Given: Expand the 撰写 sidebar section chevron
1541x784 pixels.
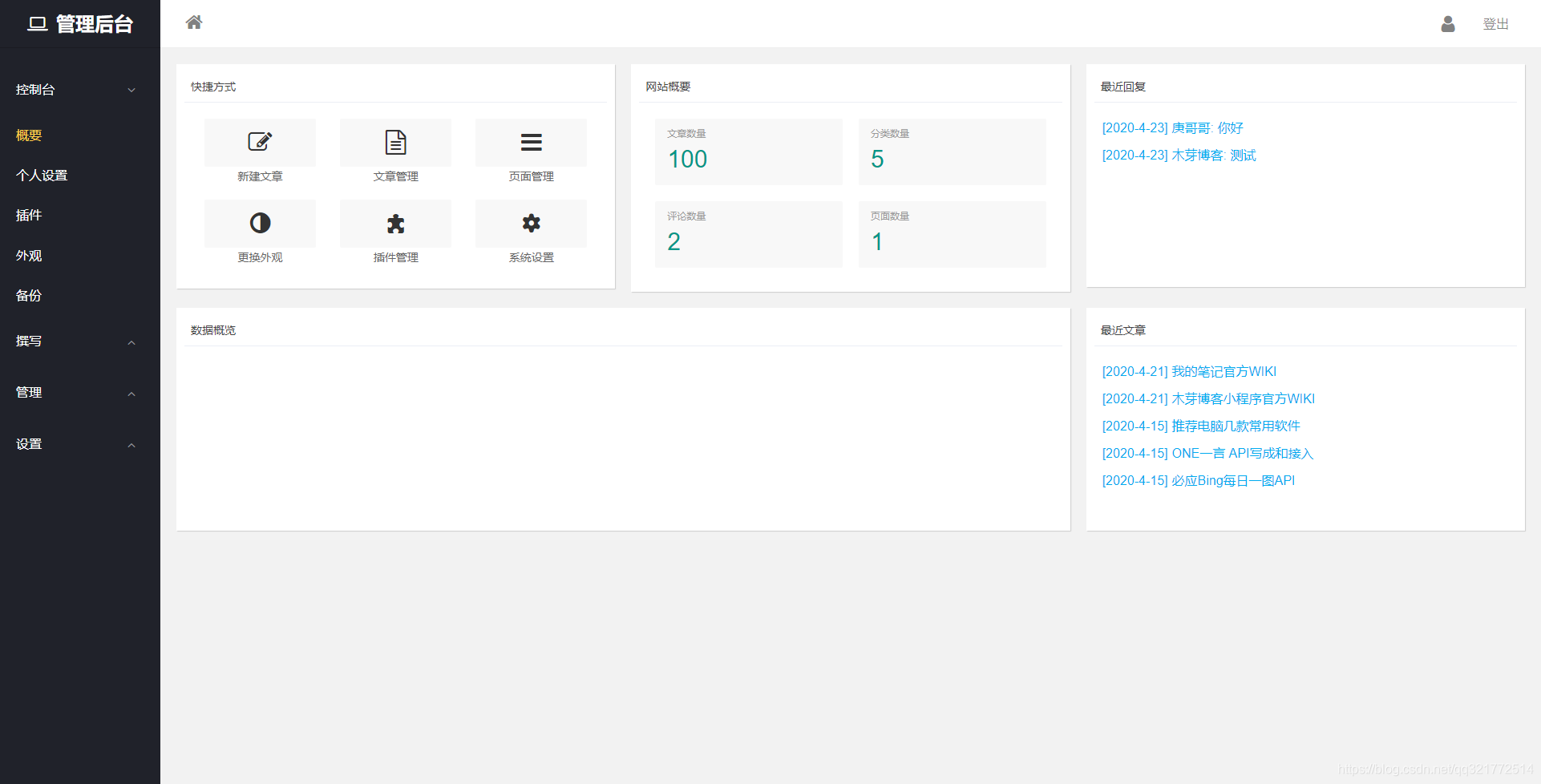Looking at the screenshot, I should (131, 342).
